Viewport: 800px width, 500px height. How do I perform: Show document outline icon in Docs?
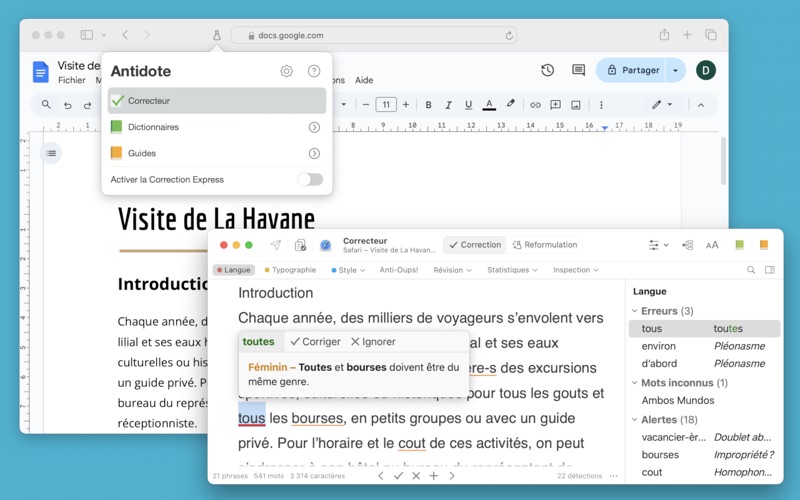tap(51, 153)
